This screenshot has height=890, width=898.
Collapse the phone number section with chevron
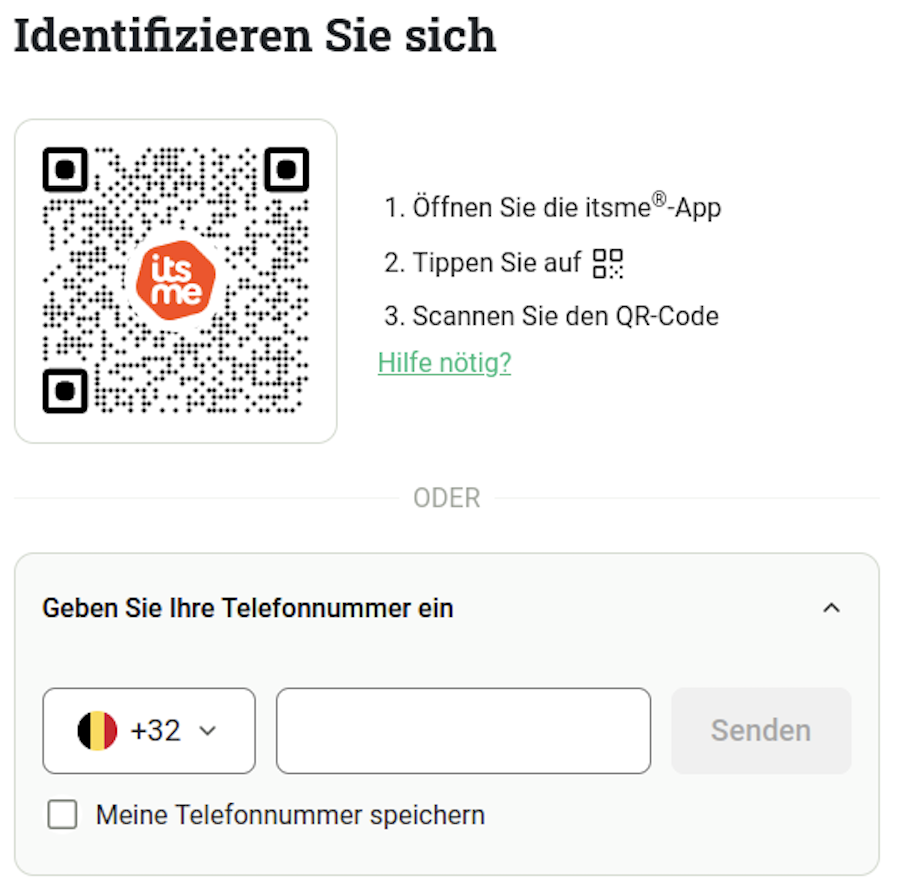click(832, 608)
